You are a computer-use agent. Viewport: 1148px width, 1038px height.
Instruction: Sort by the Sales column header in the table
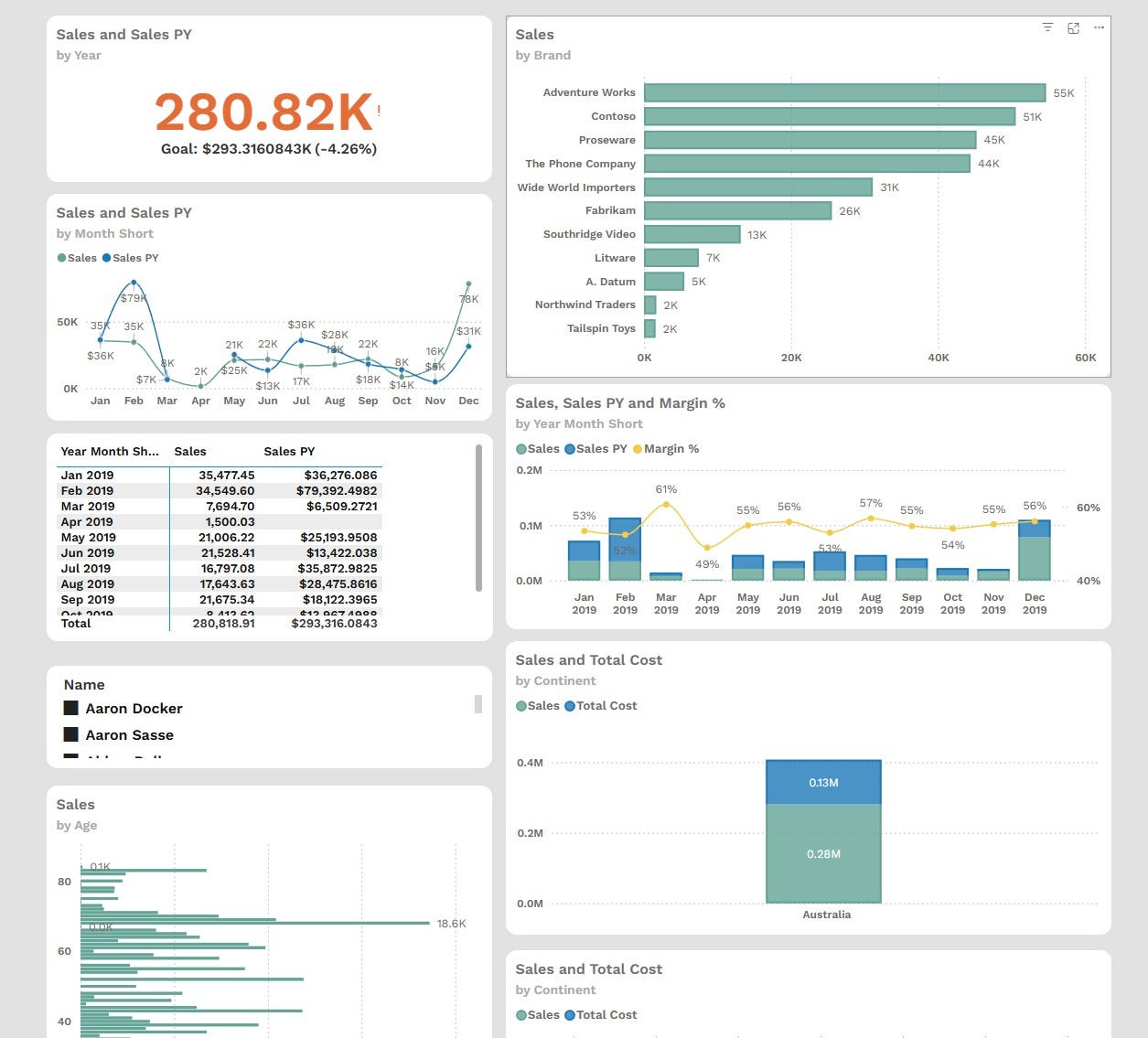point(189,451)
